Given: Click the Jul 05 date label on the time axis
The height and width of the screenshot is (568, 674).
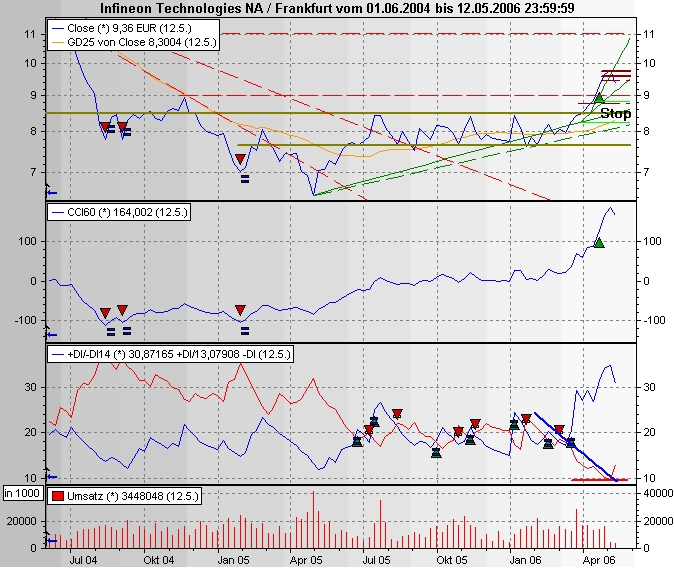Looking at the screenshot, I should (377, 560).
